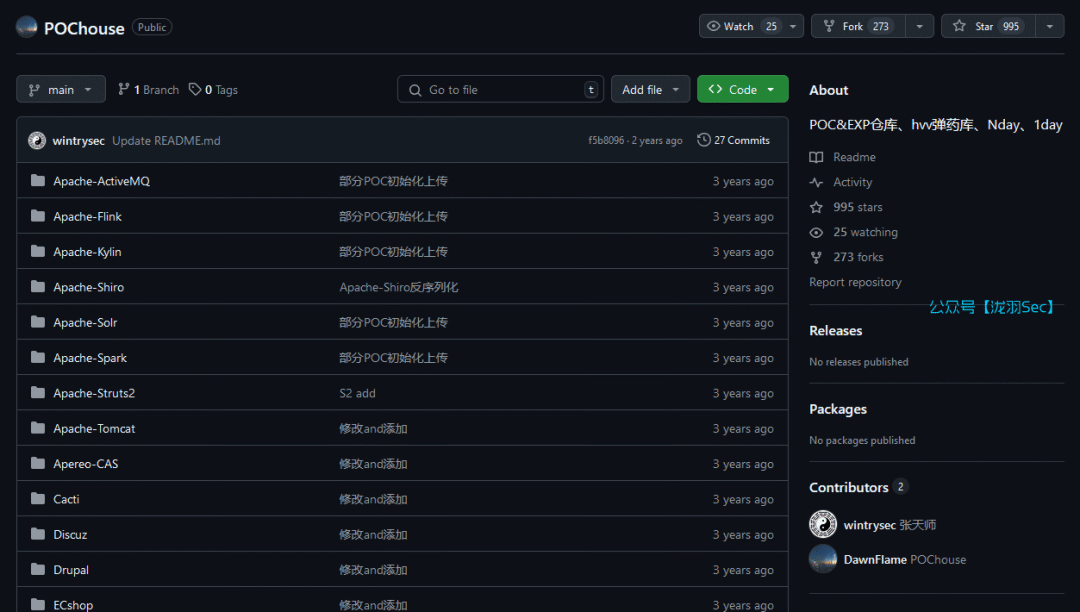Click the wintrysec contributor avatar

[x=822, y=524]
